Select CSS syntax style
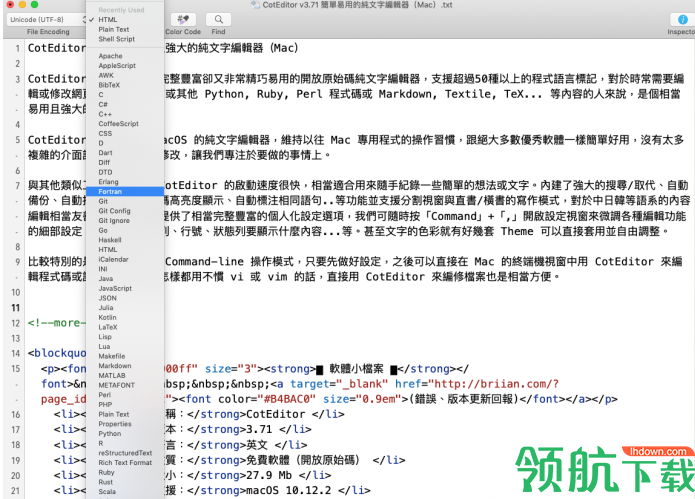The image size is (695, 499). (105, 133)
